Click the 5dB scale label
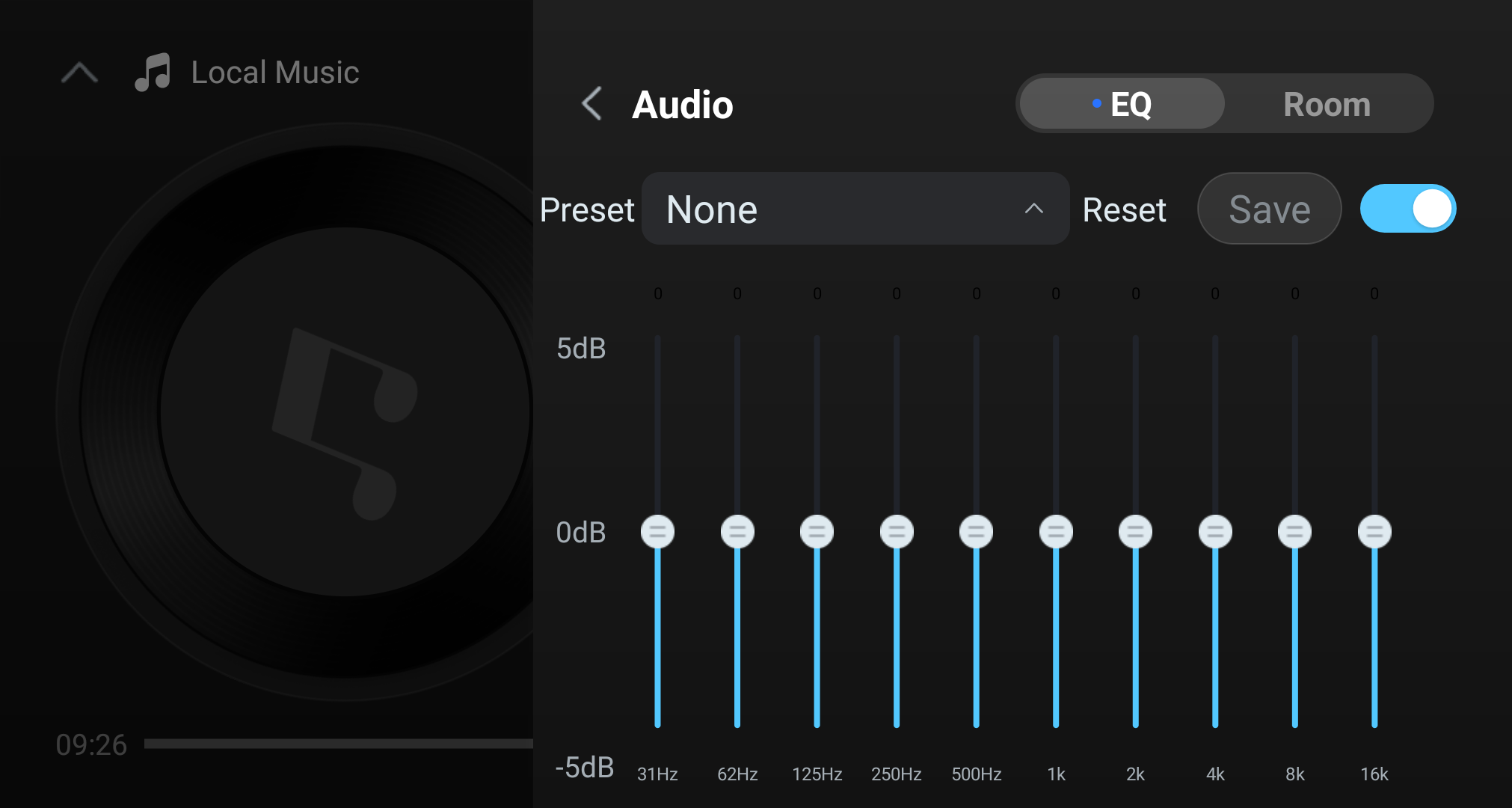 pyautogui.click(x=581, y=349)
